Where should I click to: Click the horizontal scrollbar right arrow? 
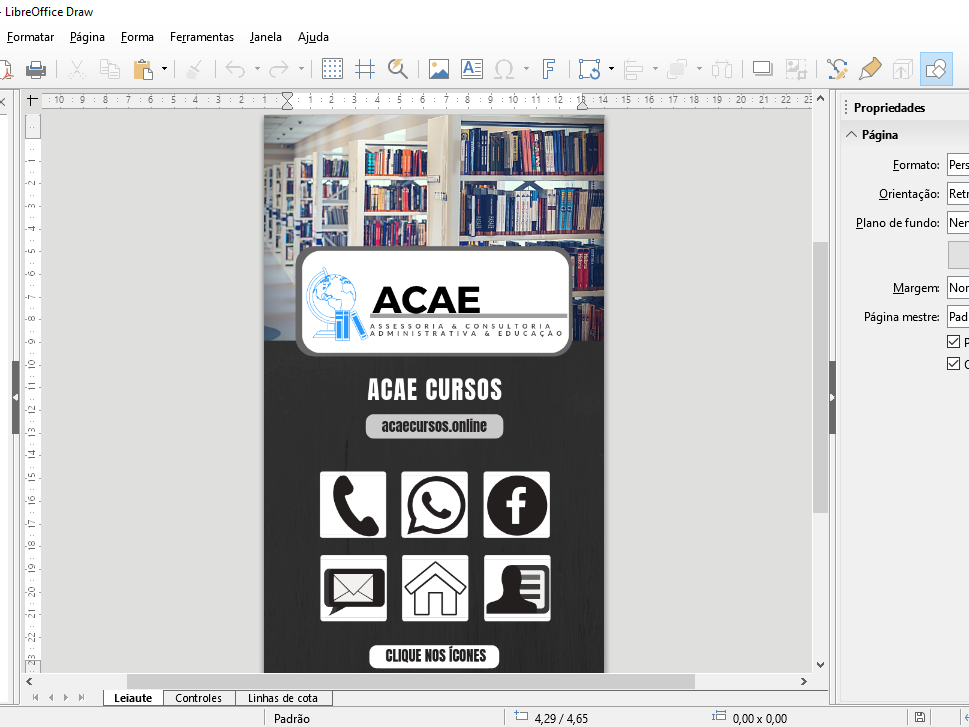coord(803,681)
